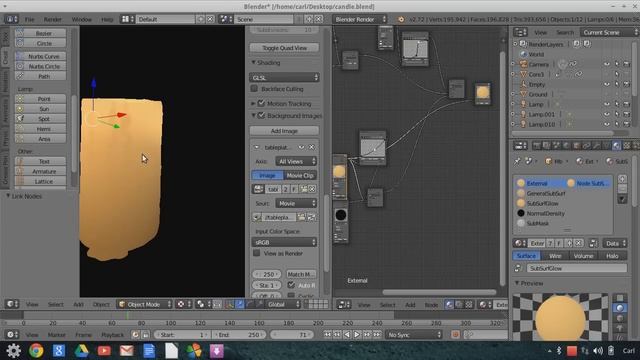Expand the RenderLayers tree item
Screen dimensions: 640x360
[515, 44]
